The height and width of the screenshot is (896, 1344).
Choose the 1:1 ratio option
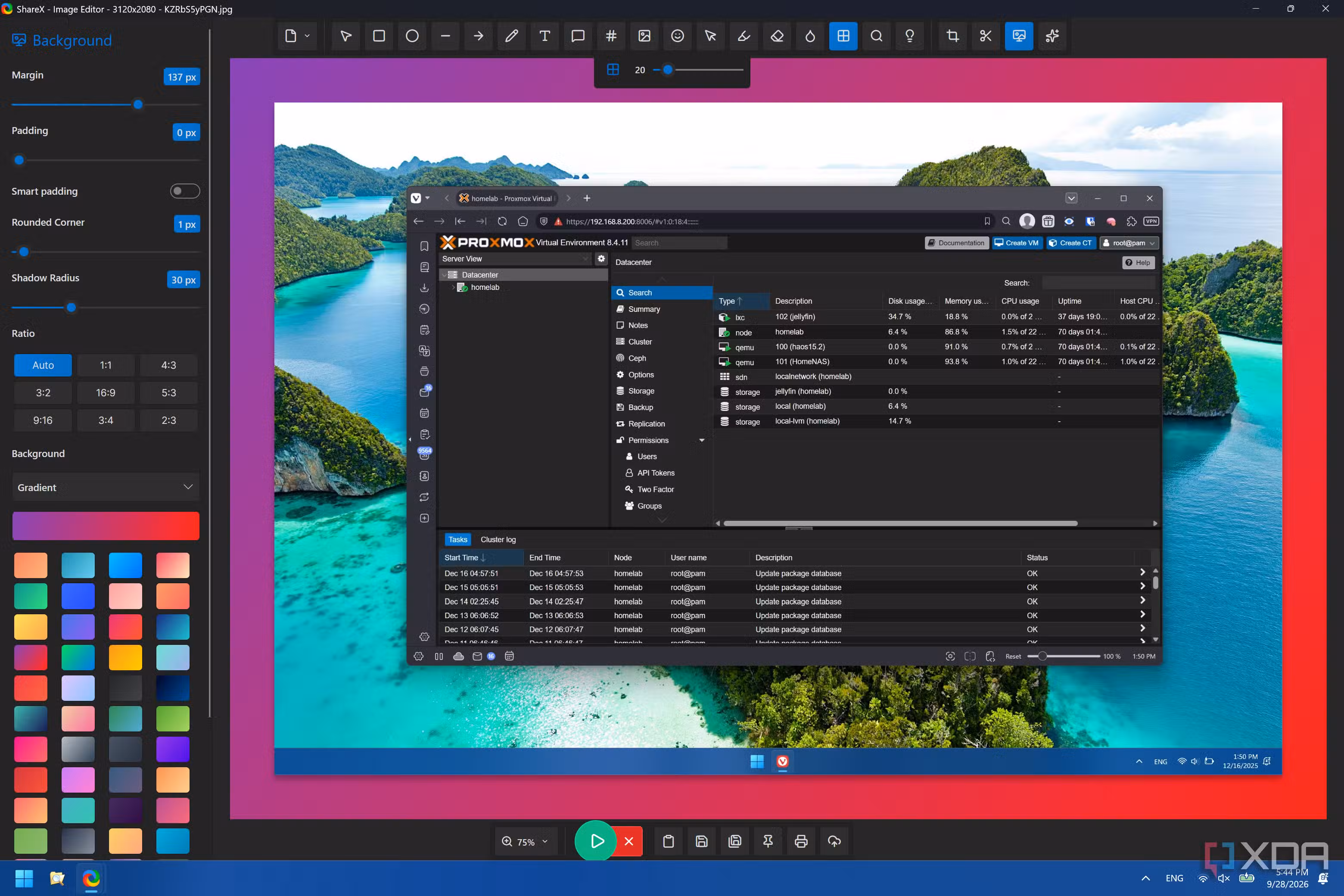click(106, 365)
